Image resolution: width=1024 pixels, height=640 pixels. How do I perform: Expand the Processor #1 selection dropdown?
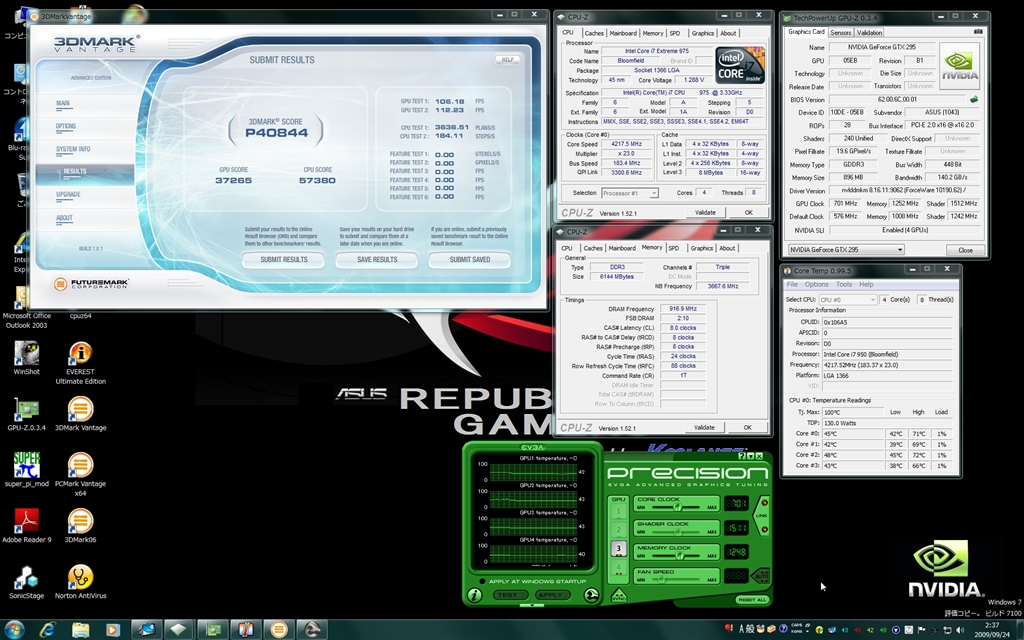coord(629,193)
